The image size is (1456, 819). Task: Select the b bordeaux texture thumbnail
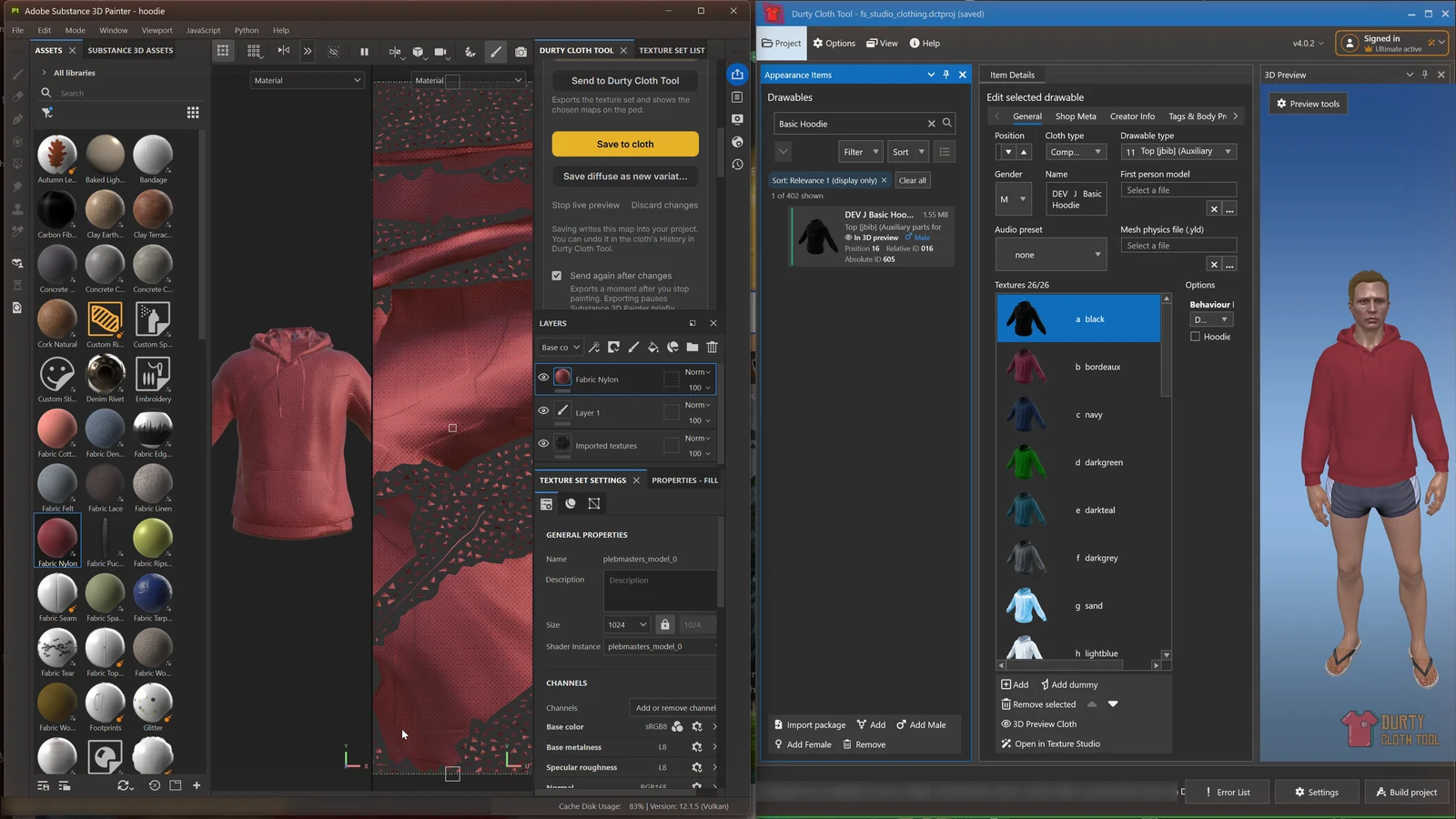pos(1026,367)
